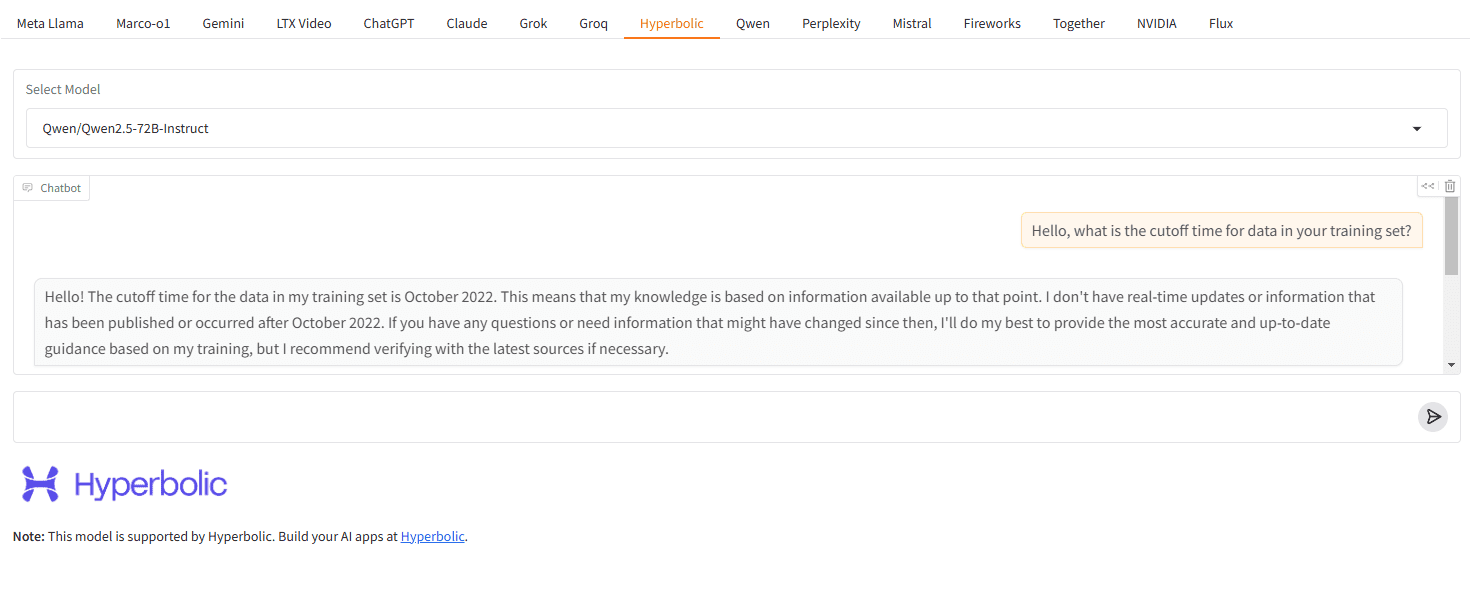
Task: Follow the Hyperbolic link in the note
Action: (433, 537)
